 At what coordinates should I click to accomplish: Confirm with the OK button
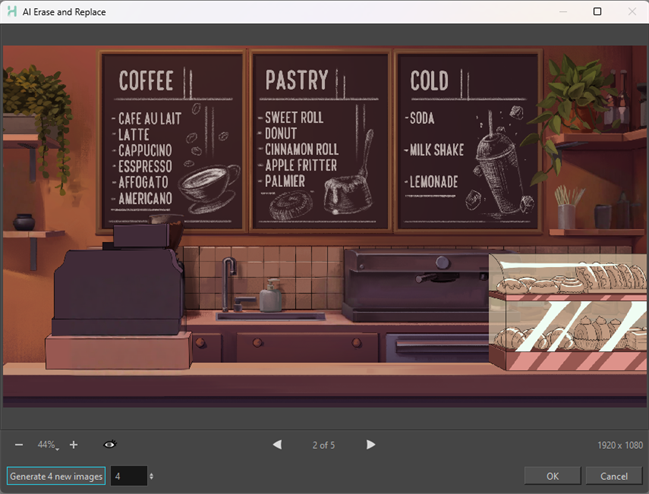[x=551, y=476]
